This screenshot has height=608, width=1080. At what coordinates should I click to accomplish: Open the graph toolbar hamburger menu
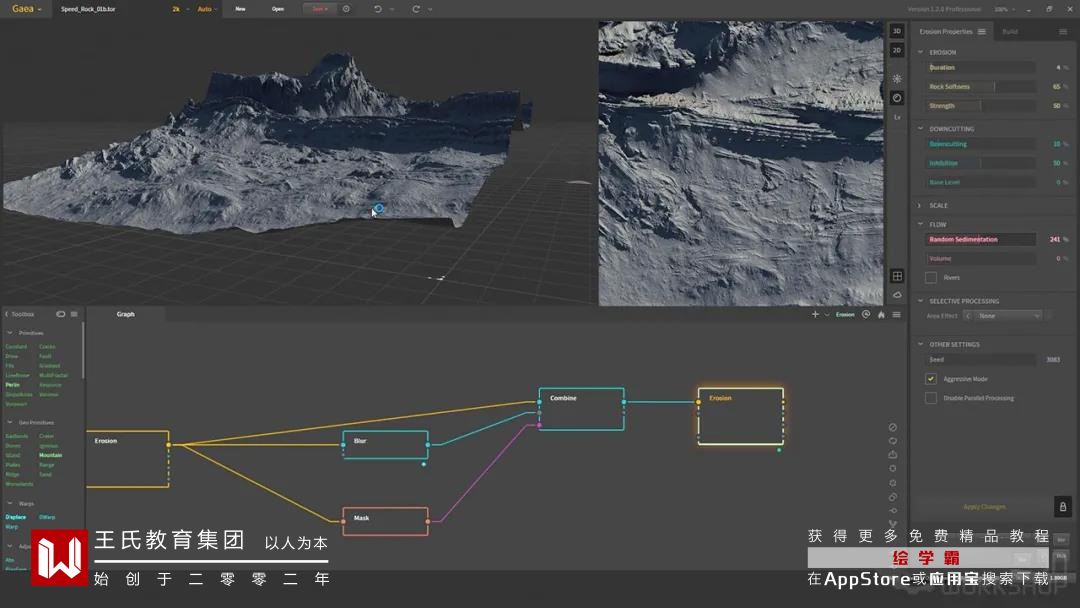(x=896, y=315)
